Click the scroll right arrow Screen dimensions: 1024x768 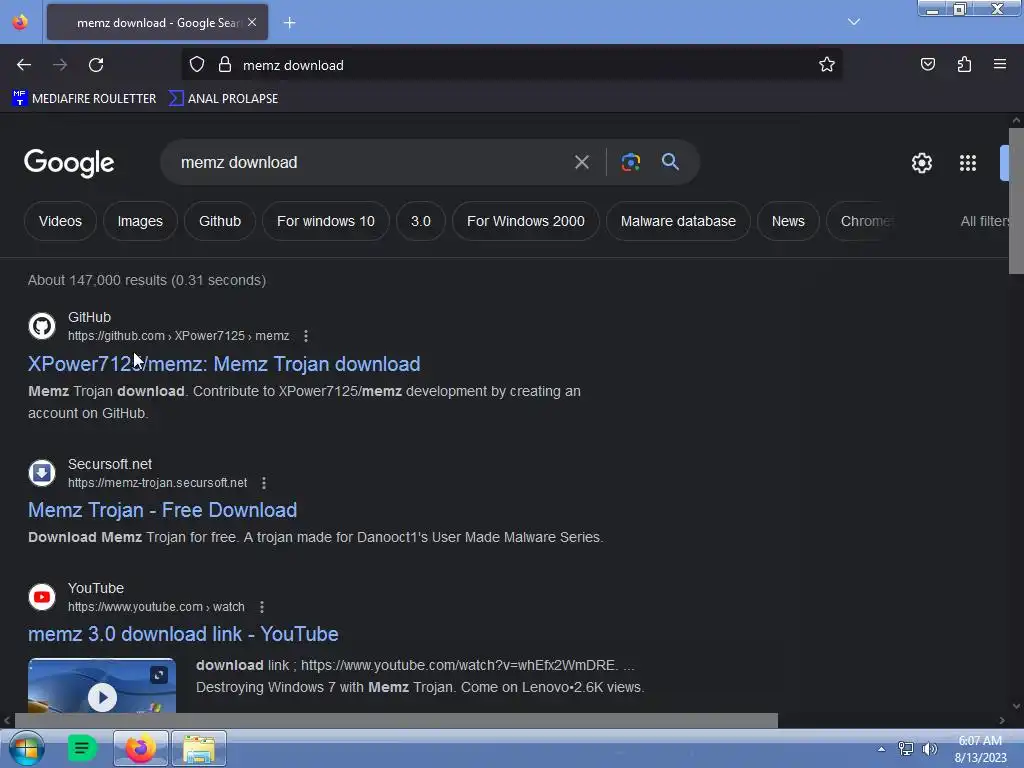pyautogui.click(x=1002, y=720)
